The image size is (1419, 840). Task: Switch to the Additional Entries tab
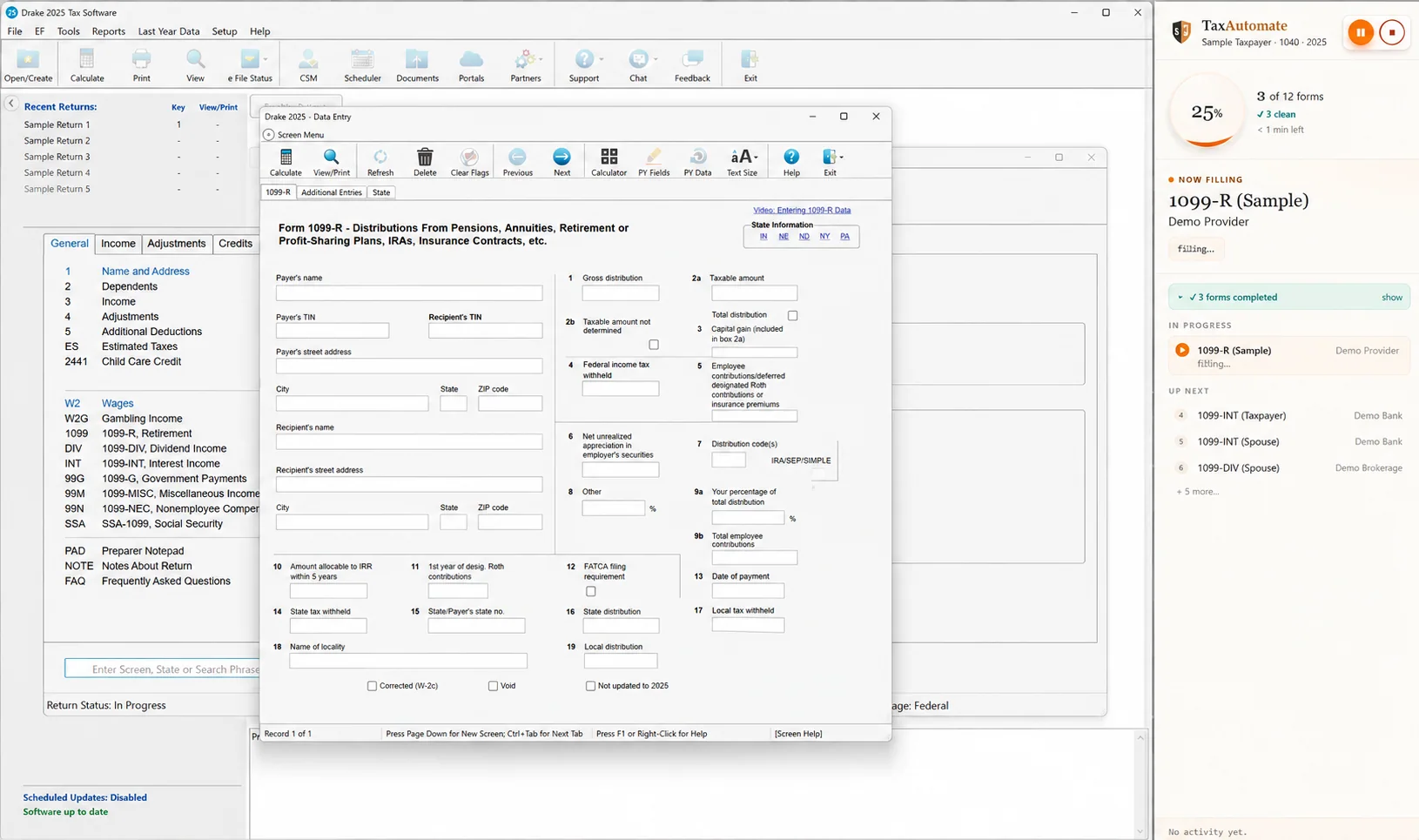[332, 192]
